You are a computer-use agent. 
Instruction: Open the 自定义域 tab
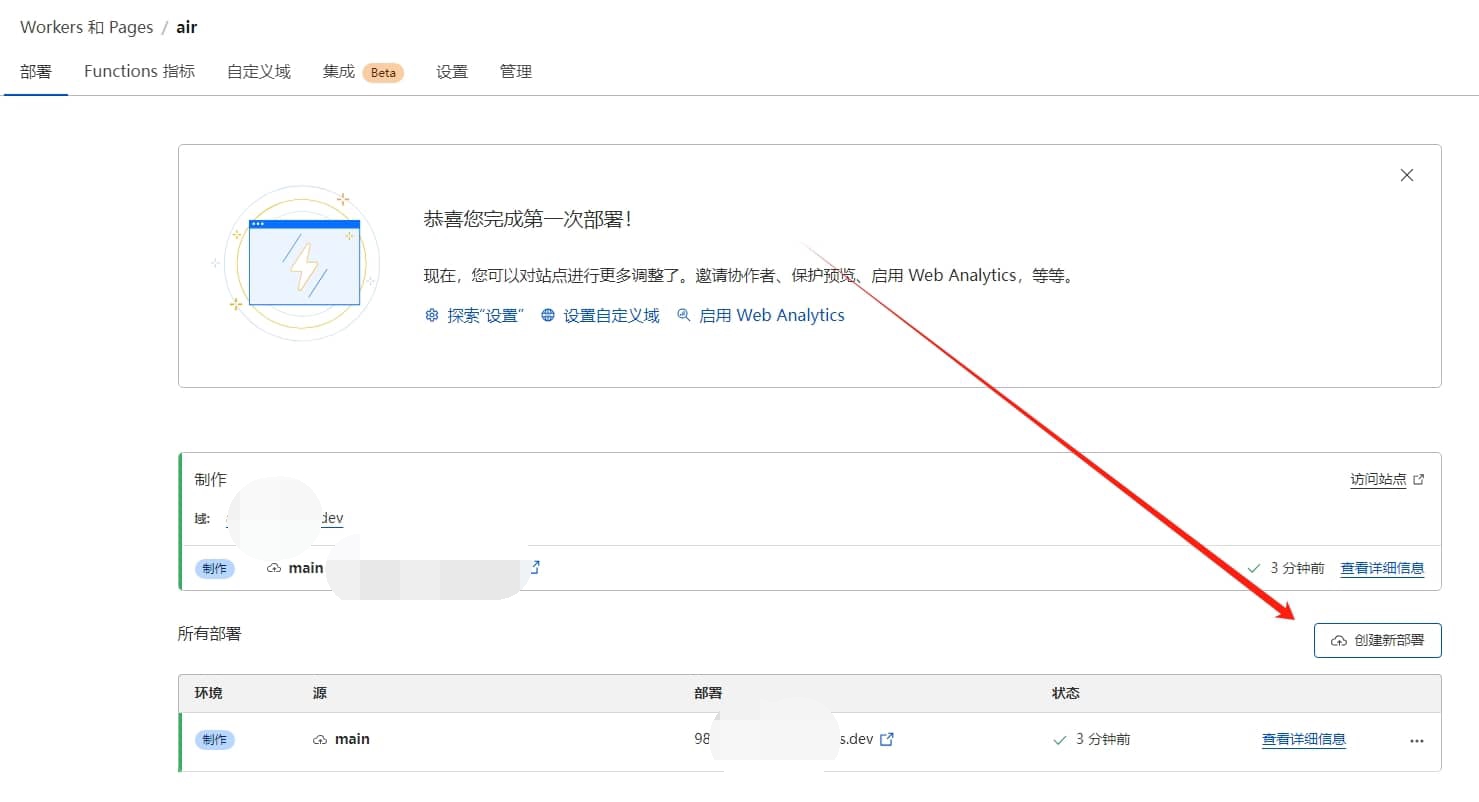click(x=258, y=72)
